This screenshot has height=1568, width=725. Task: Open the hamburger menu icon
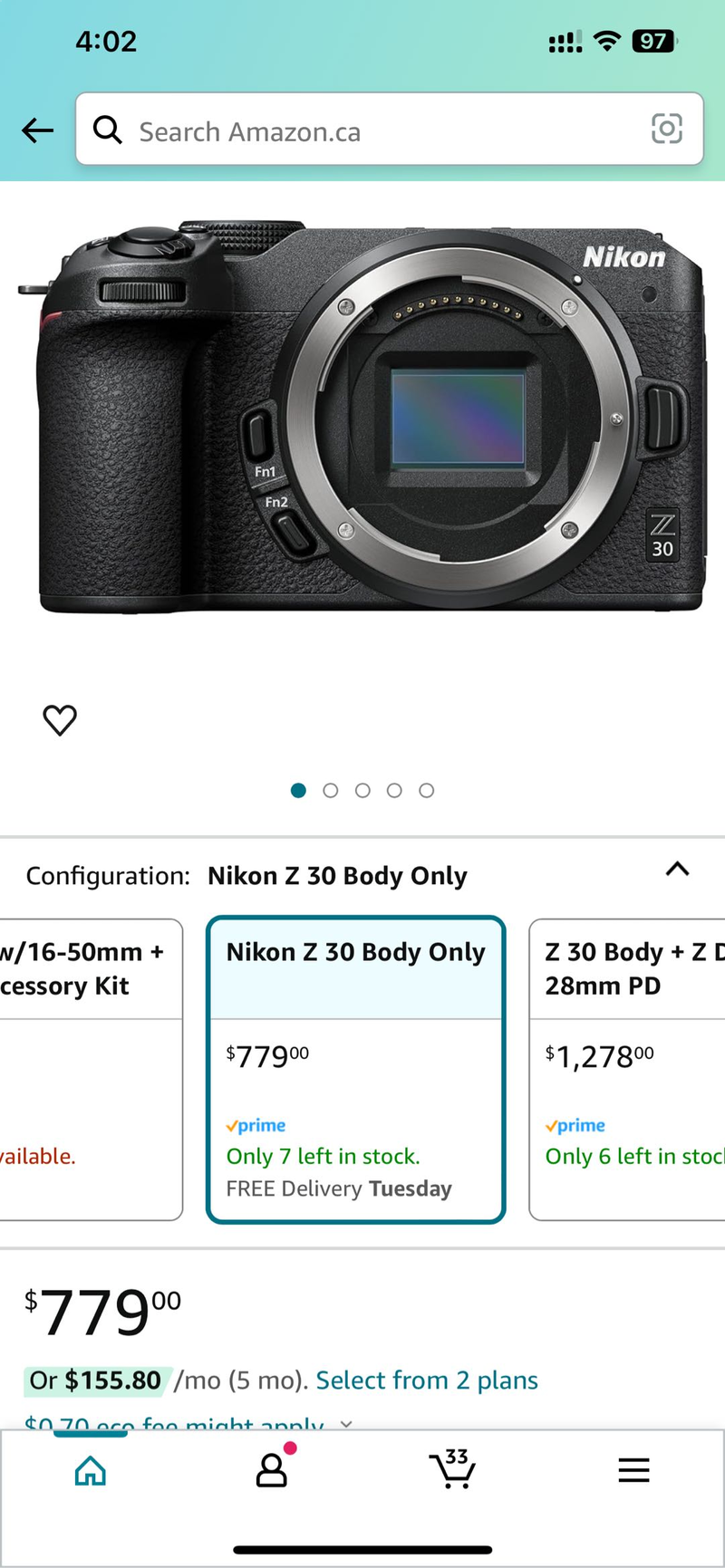point(633,1470)
